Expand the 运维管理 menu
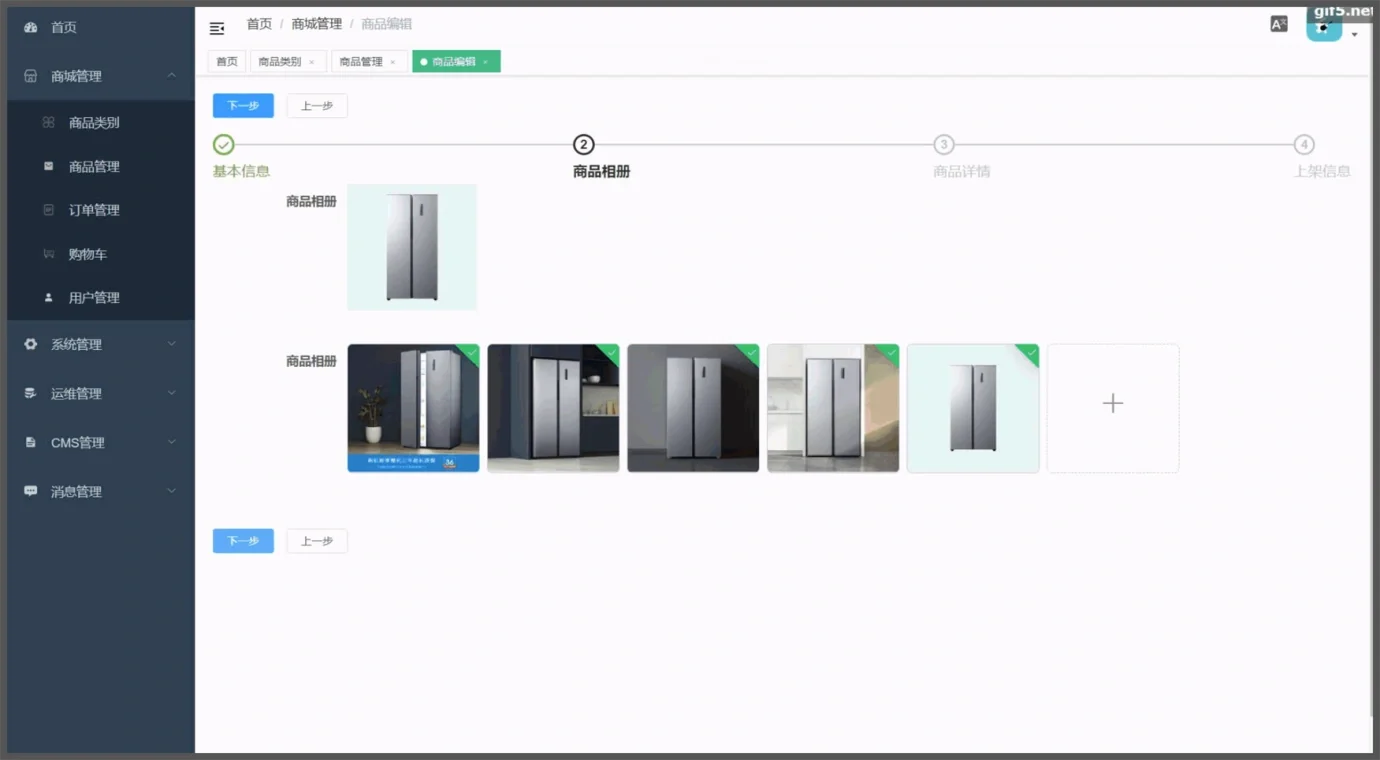 tap(171, 393)
